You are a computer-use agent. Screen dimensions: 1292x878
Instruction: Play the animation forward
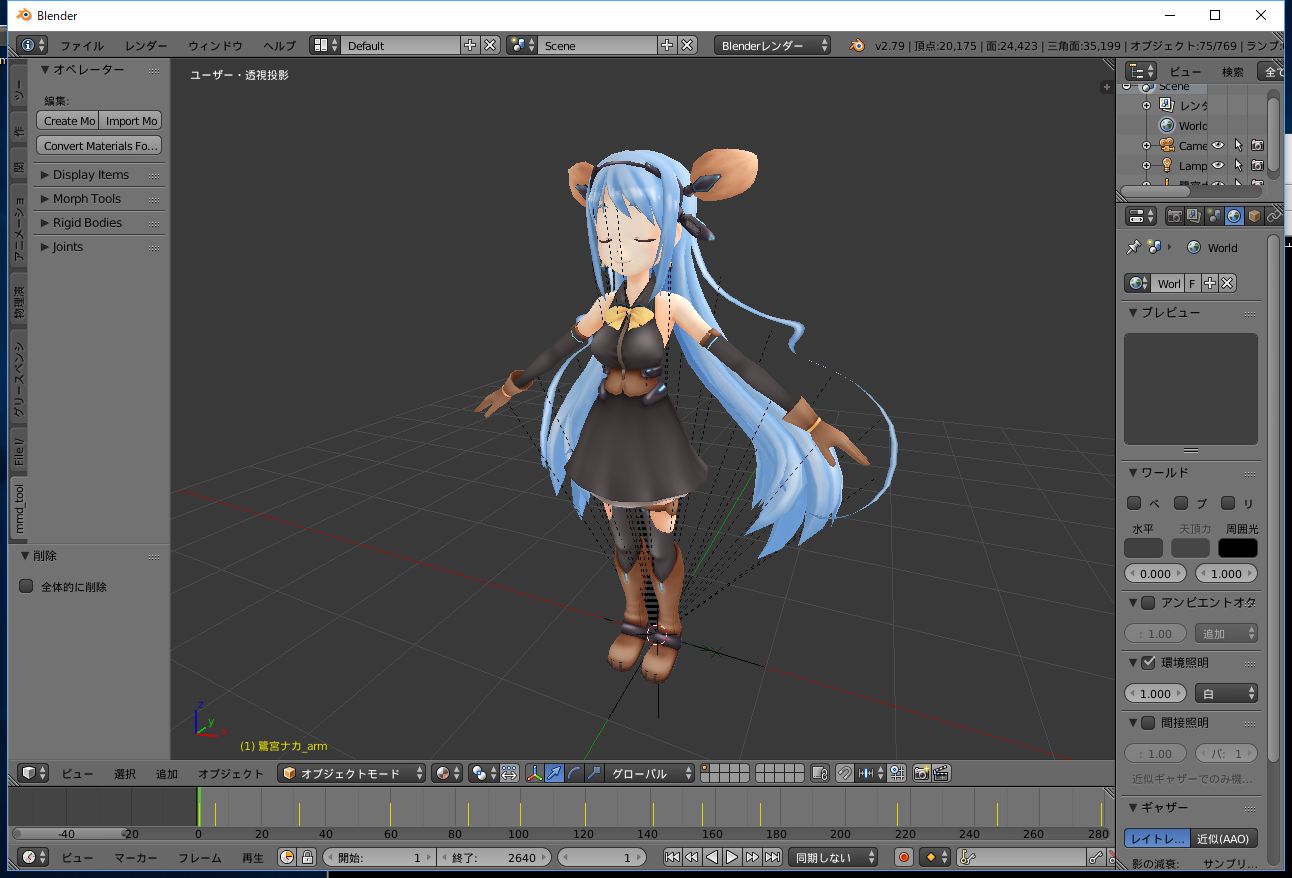[x=732, y=857]
